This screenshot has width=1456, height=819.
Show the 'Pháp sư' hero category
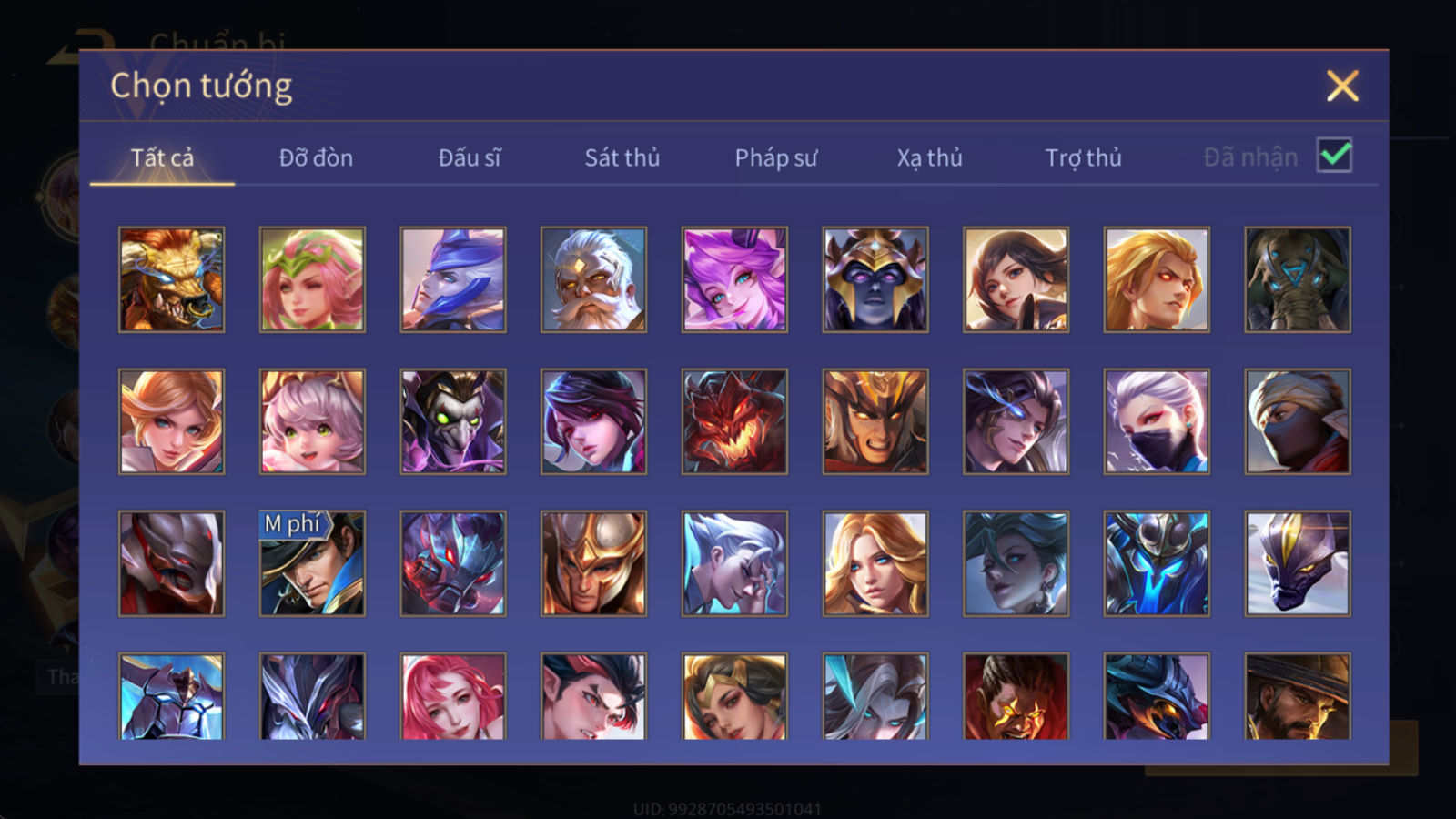pos(776,157)
